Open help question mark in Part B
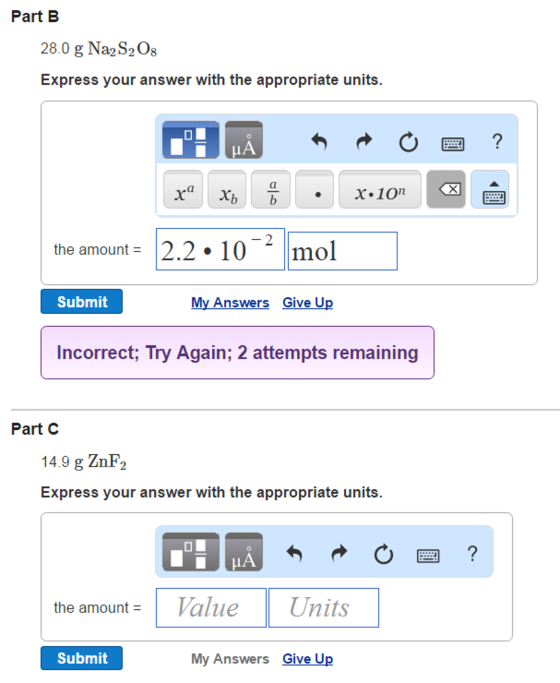 click(x=497, y=142)
